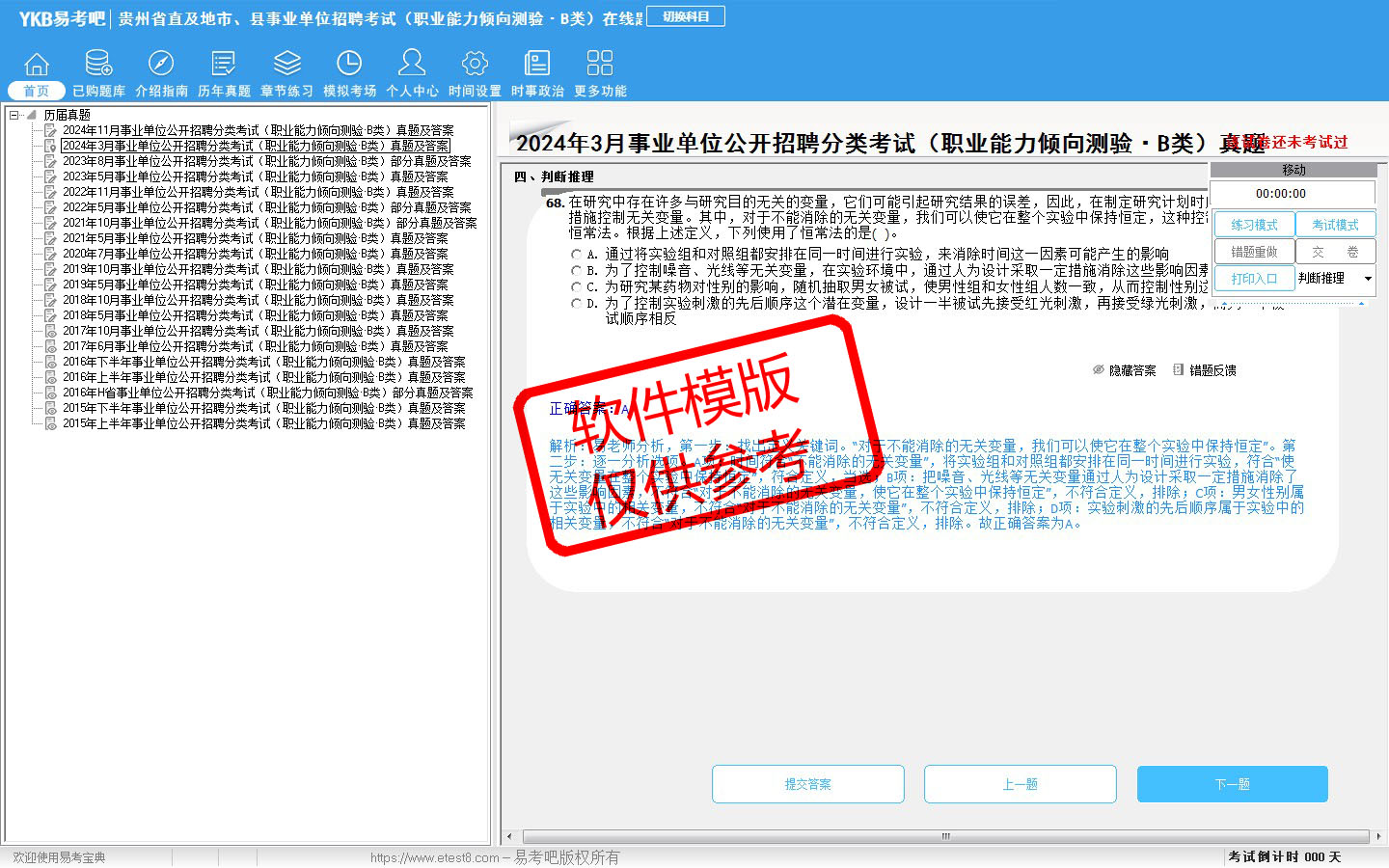Screen dimensions: 1389x868
Task: Switch to 练习模式 practice mode
Action: pyautogui.click(x=1254, y=225)
